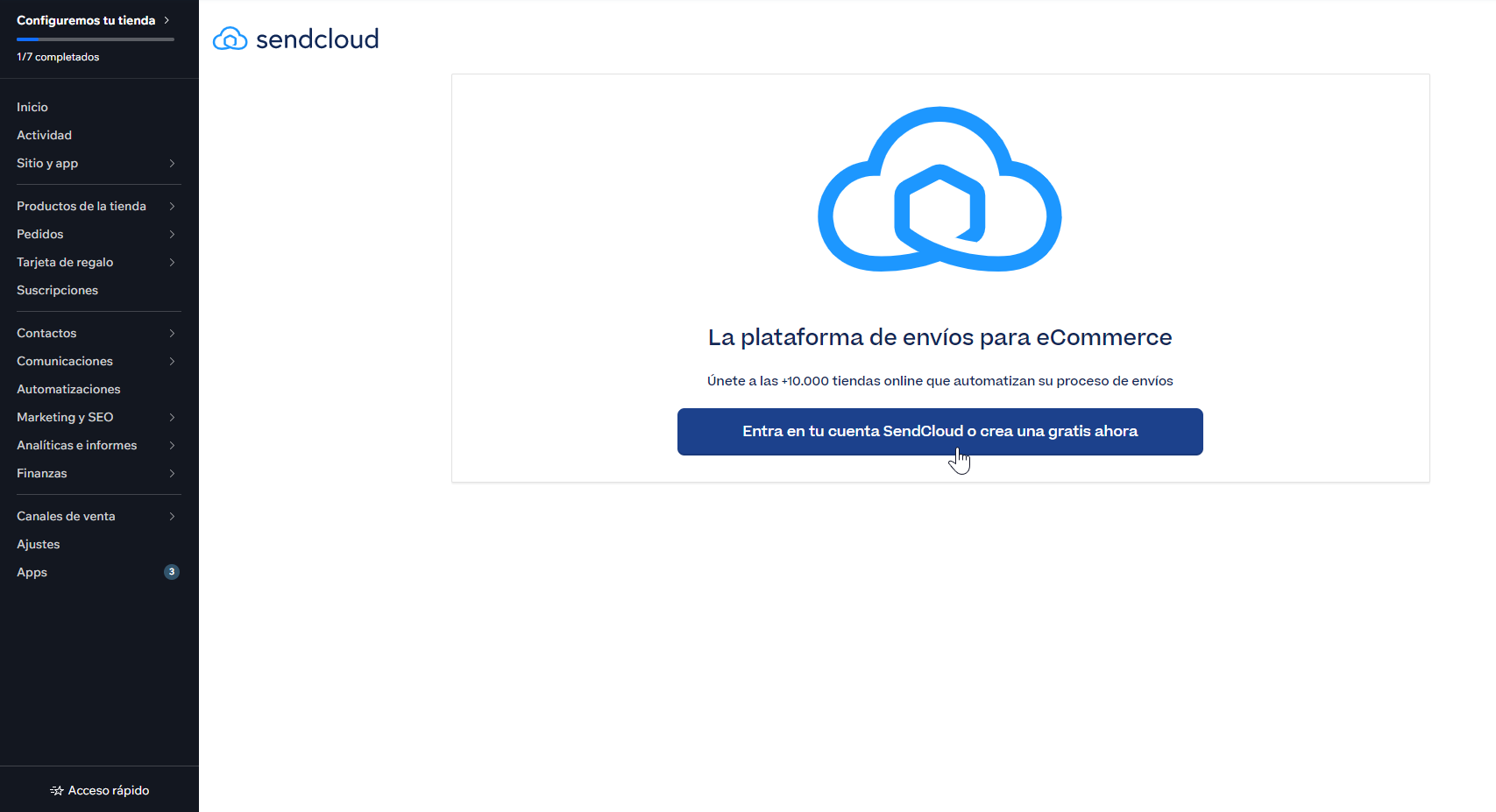Image resolution: width=1496 pixels, height=812 pixels.
Task: Open Analíticas e informes menu item
Action: pyautogui.click(x=77, y=445)
